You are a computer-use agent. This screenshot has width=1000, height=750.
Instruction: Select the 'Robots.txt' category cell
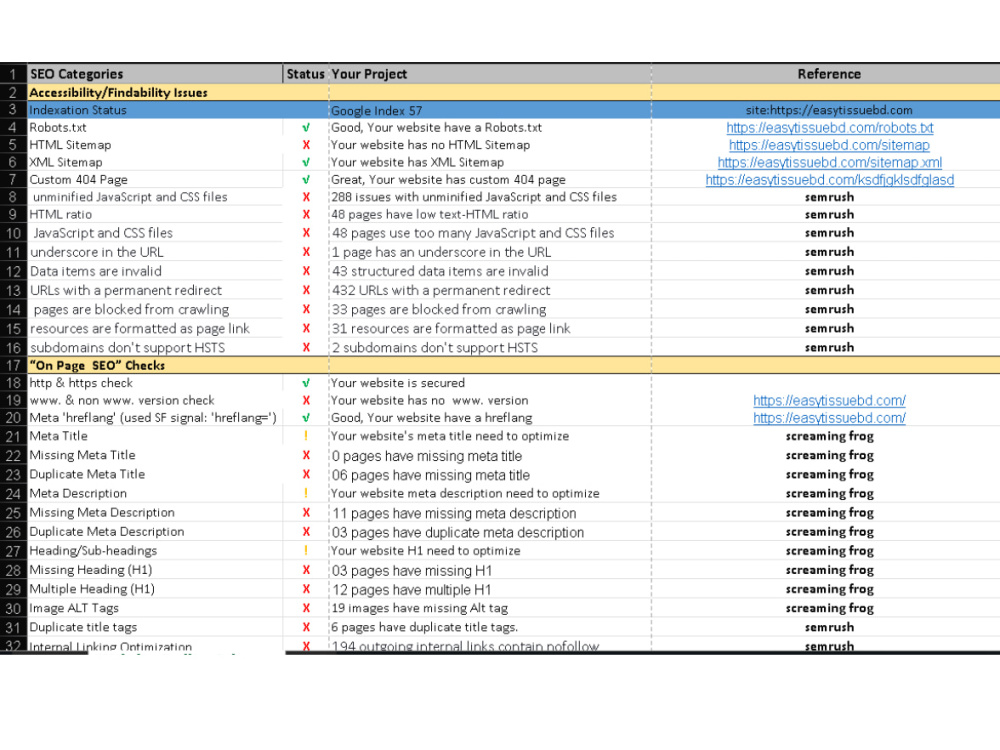click(x=154, y=128)
